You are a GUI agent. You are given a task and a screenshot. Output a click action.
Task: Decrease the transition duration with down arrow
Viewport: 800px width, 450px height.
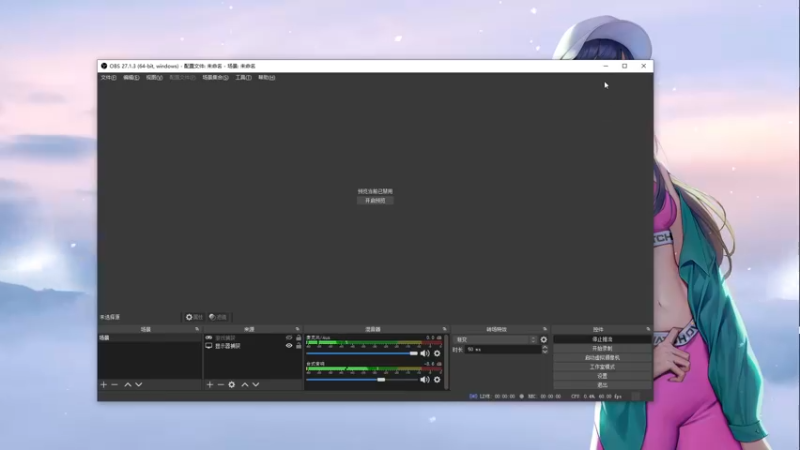pyautogui.click(x=545, y=352)
